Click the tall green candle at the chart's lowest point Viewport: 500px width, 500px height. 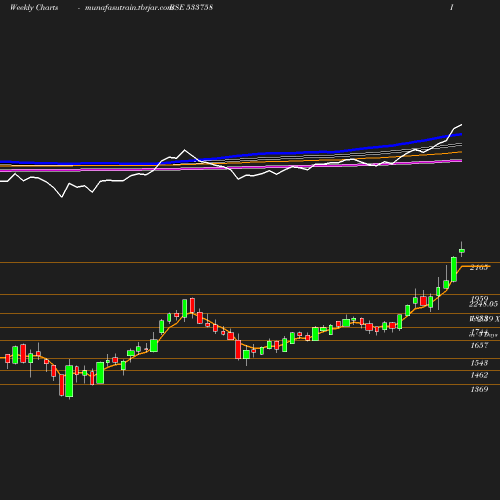pos(69,381)
